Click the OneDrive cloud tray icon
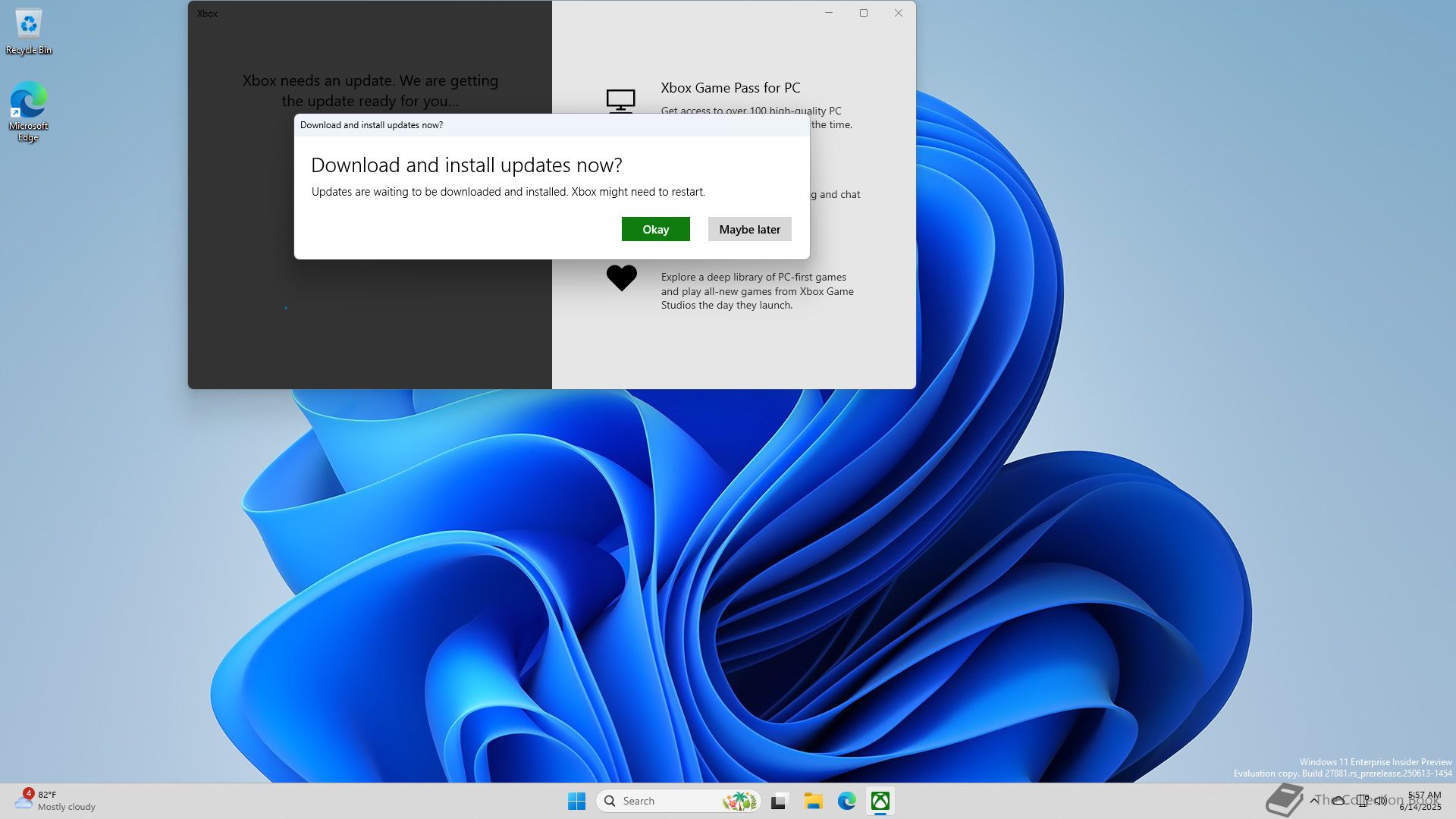Viewport: 1456px width, 819px height. pyautogui.click(x=1338, y=800)
